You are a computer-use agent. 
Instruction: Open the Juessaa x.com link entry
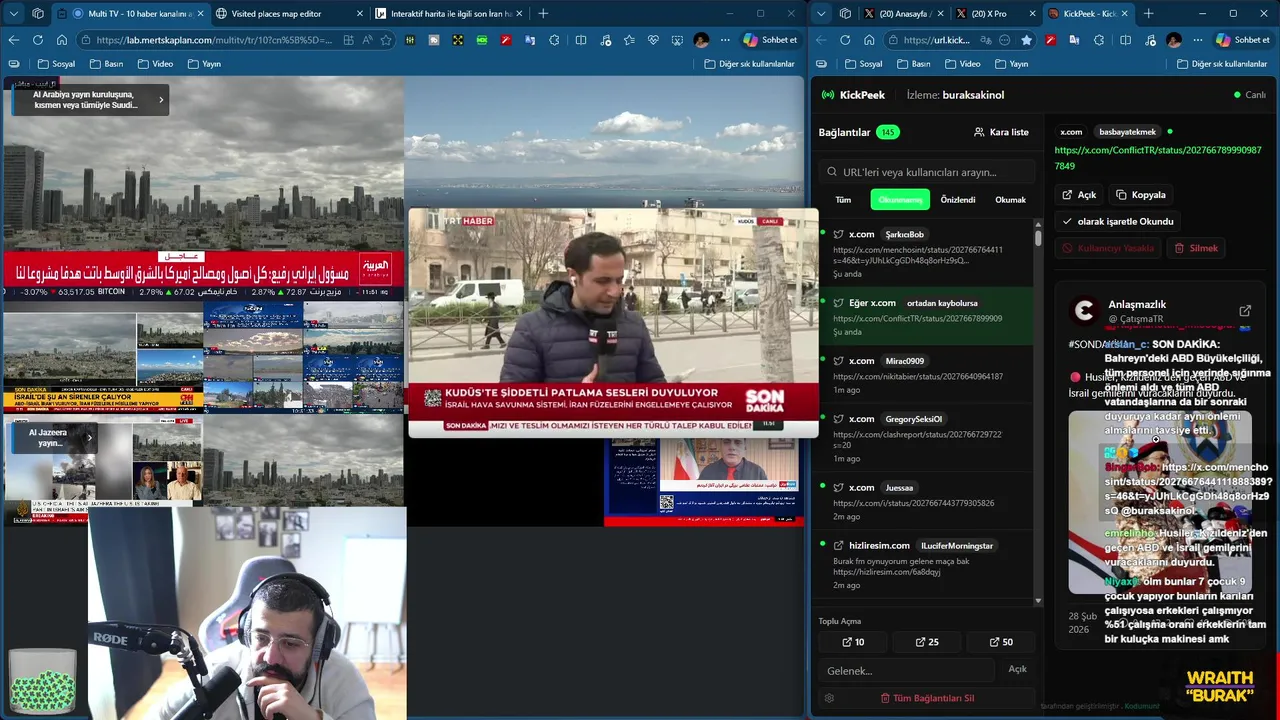[x=925, y=502]
